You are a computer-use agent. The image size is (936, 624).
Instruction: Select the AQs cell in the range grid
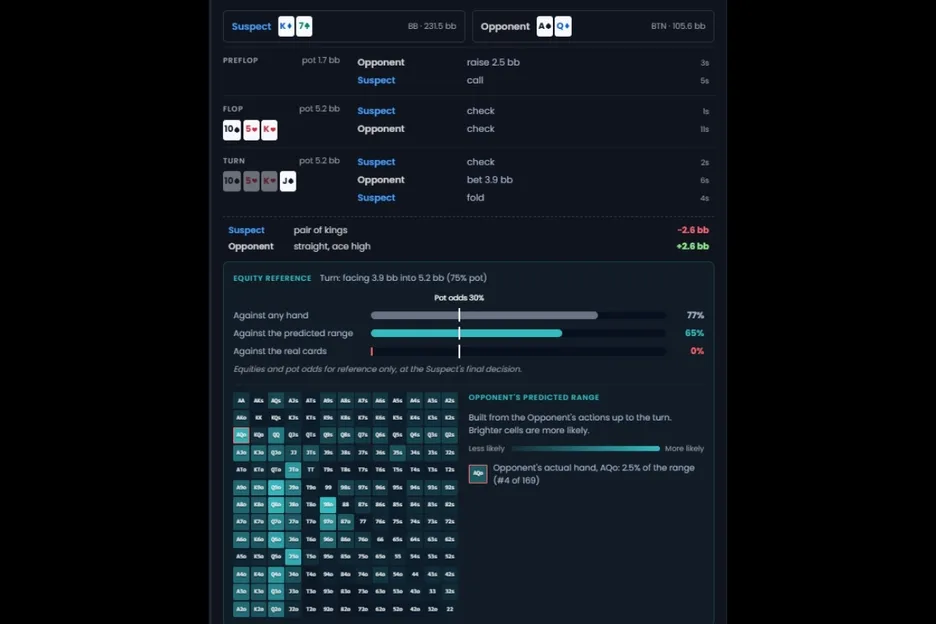tap(276, 400)
